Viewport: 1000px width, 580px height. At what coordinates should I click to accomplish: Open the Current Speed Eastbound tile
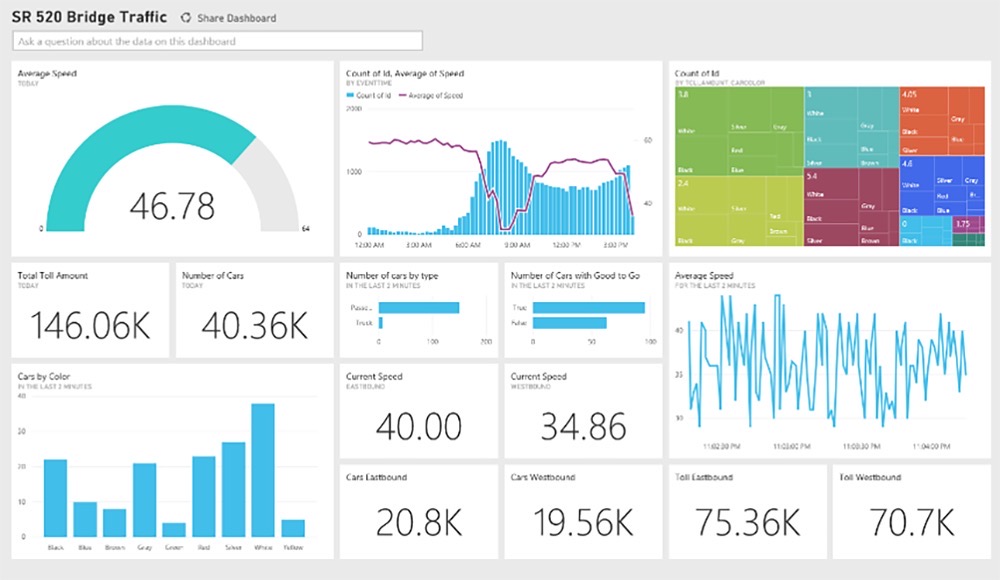click(418, 411)
